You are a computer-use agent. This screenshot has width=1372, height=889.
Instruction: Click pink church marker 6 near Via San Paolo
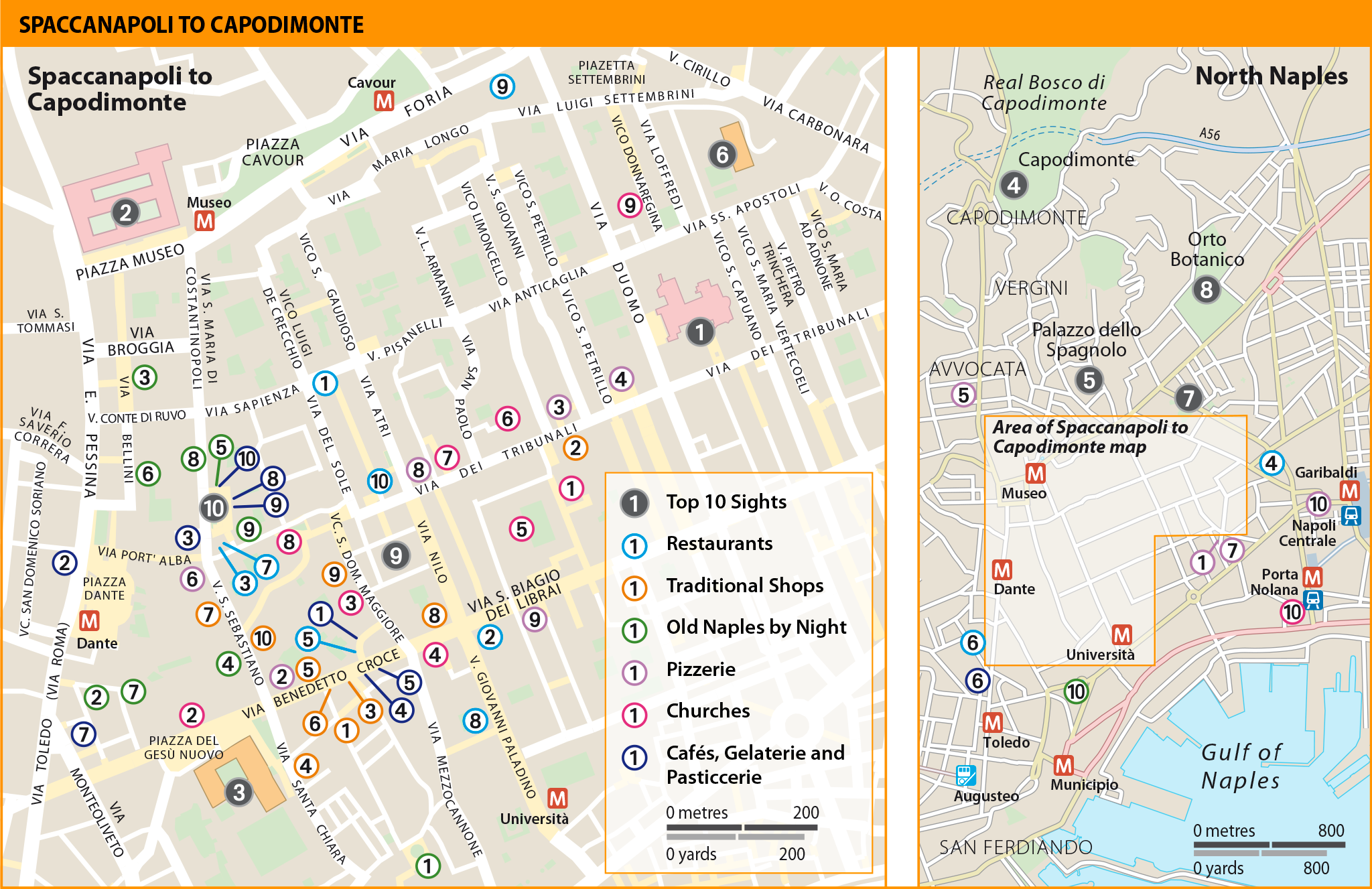point(507,419)
